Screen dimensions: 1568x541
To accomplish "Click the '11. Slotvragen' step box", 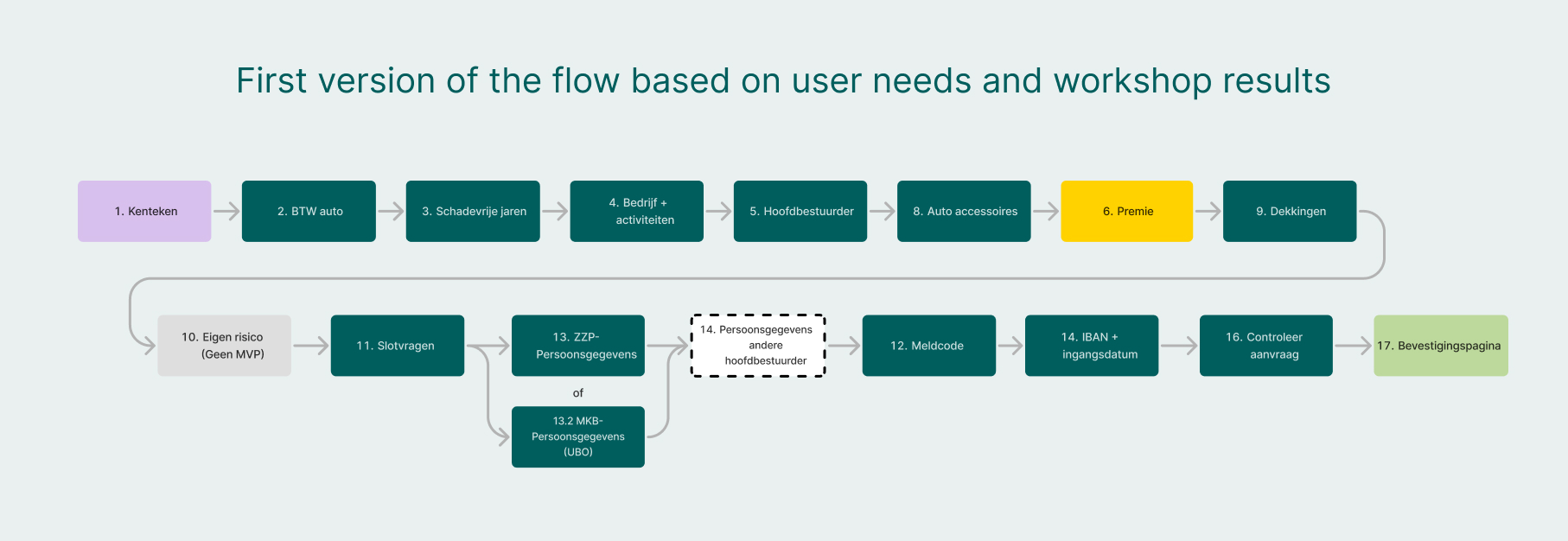I will pyautogui.click(x=398, y=346).
